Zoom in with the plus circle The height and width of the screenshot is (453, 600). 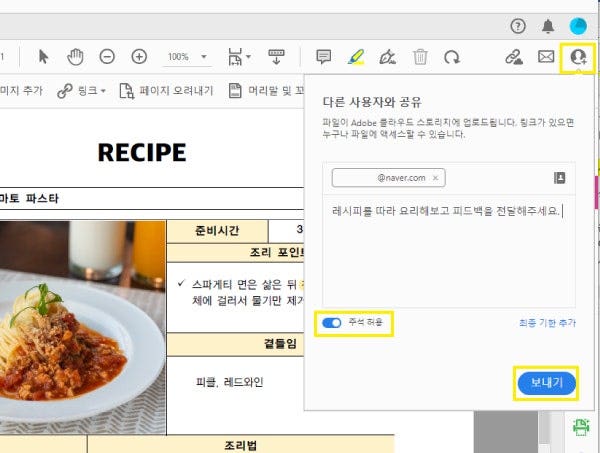tap(139, 57)
